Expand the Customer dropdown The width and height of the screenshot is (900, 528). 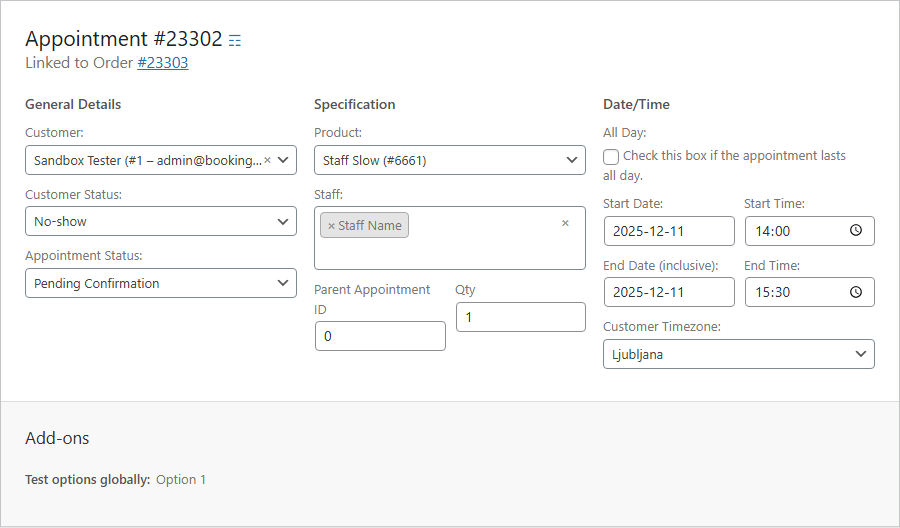coord(282,160)
